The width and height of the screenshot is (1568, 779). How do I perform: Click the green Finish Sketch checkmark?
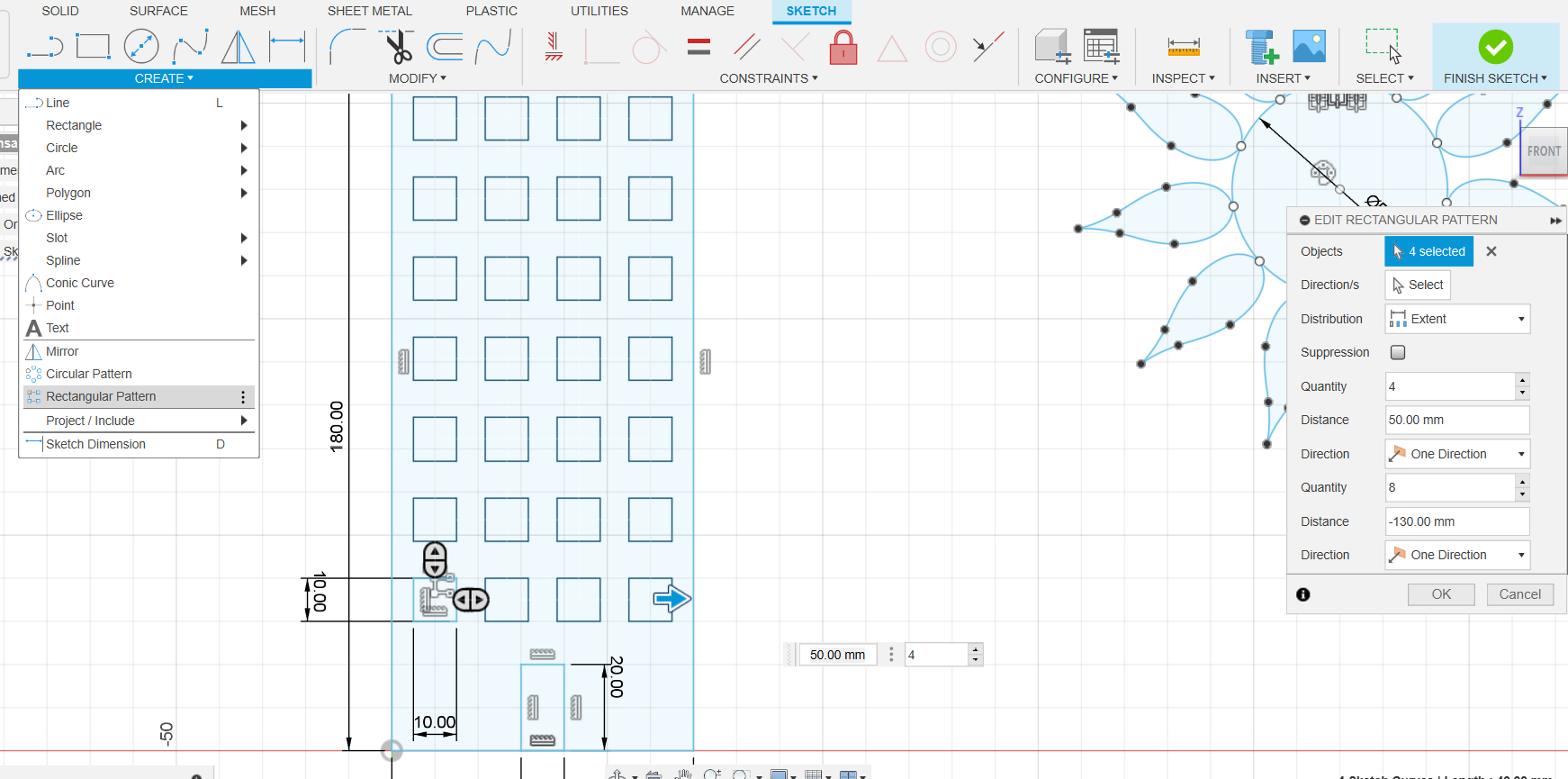click(1495, 47)
